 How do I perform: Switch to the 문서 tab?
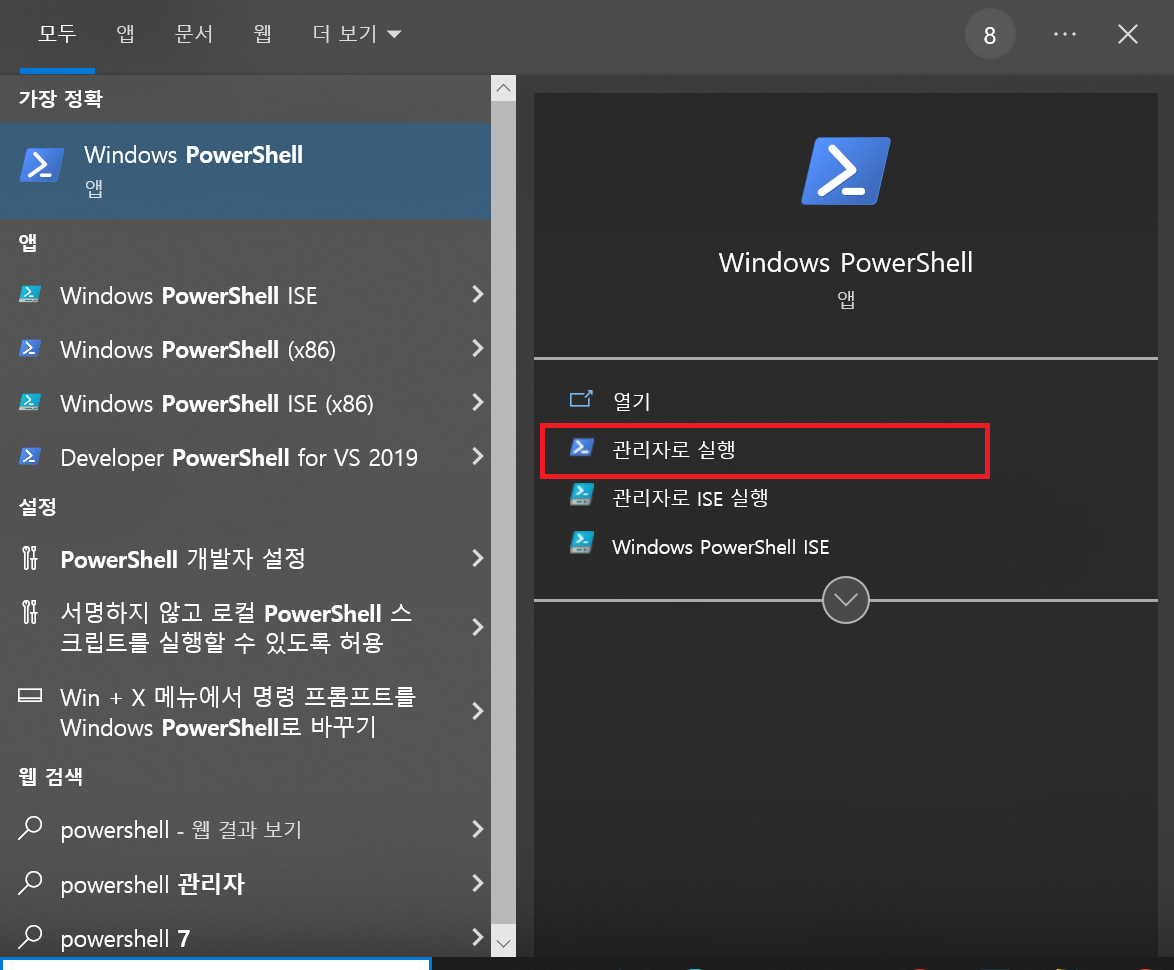point(194,34)
